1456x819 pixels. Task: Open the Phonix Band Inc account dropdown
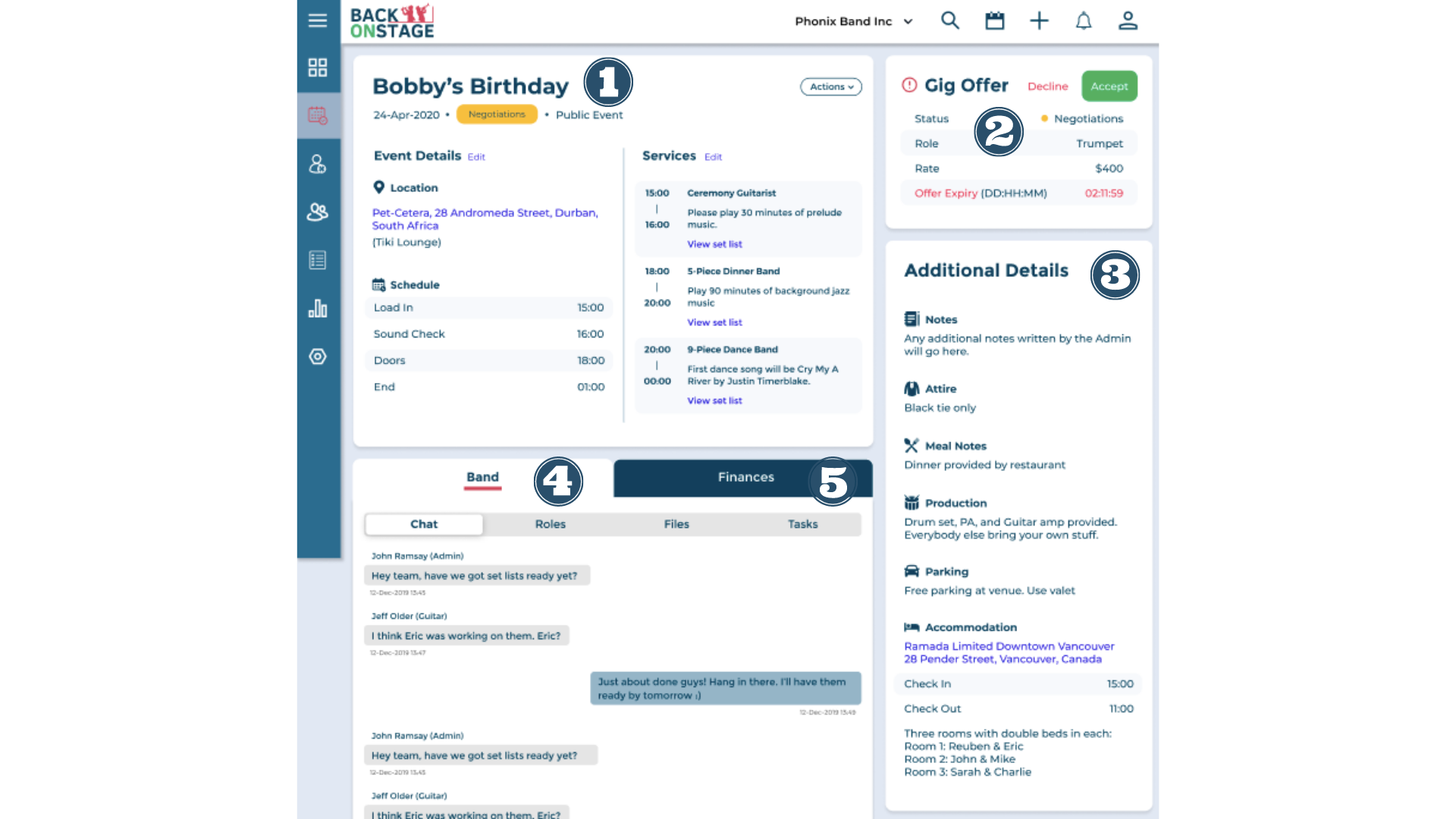pos(855,20)
